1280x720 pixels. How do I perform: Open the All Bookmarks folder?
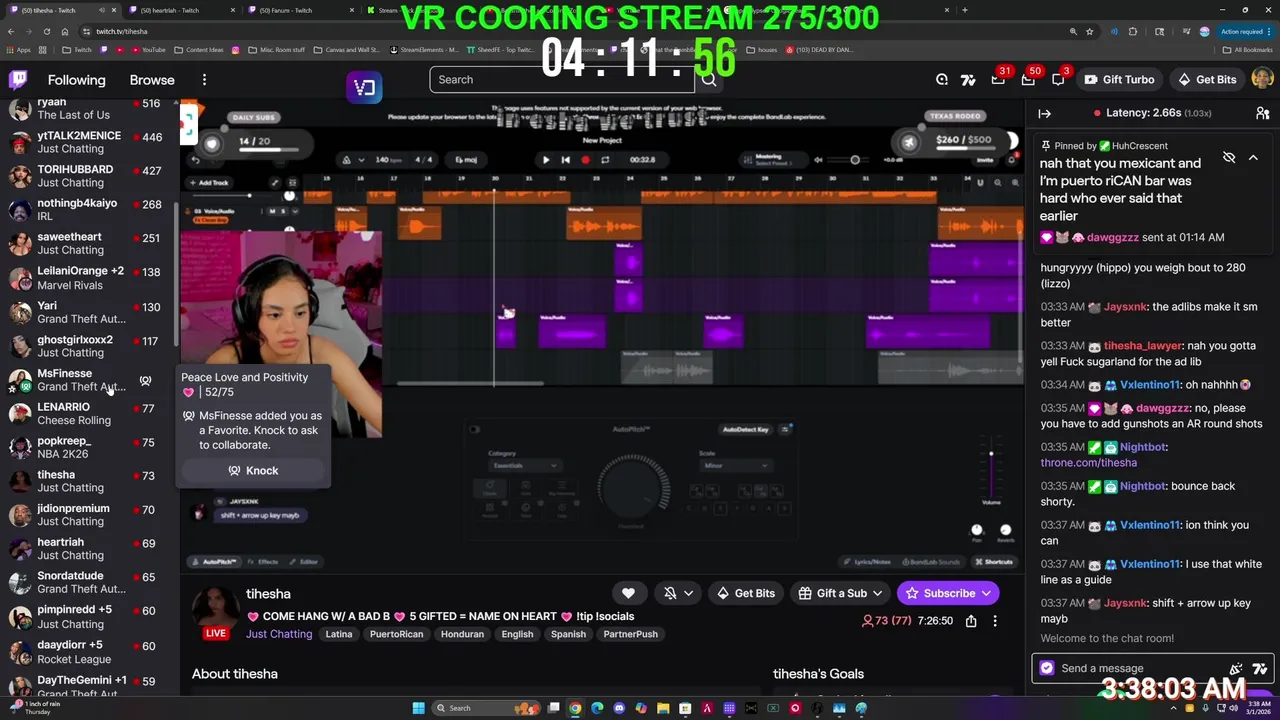coord(1247,49)
